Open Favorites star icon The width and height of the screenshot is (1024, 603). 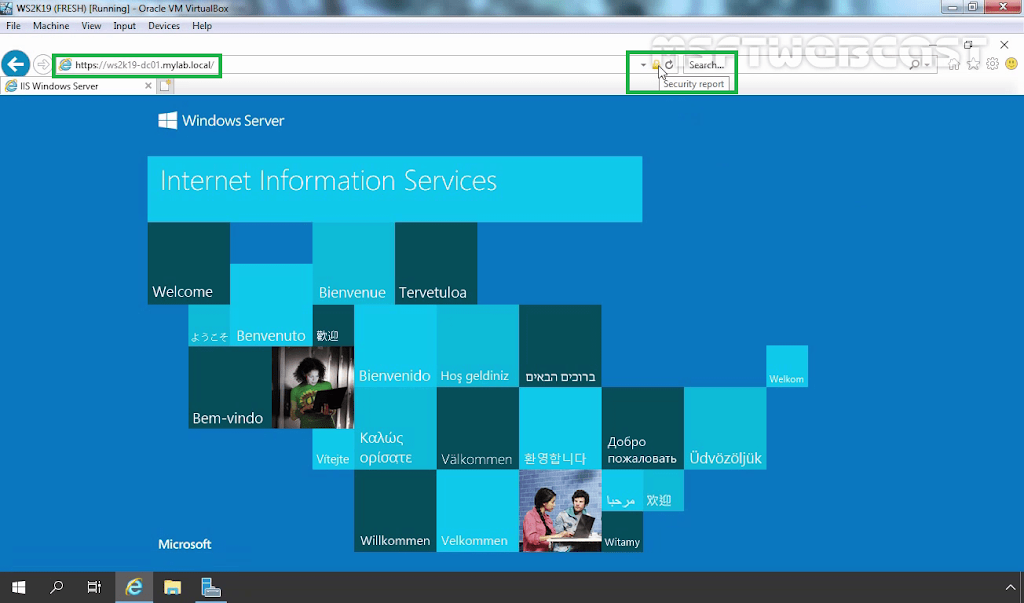[x=973, y=64]
